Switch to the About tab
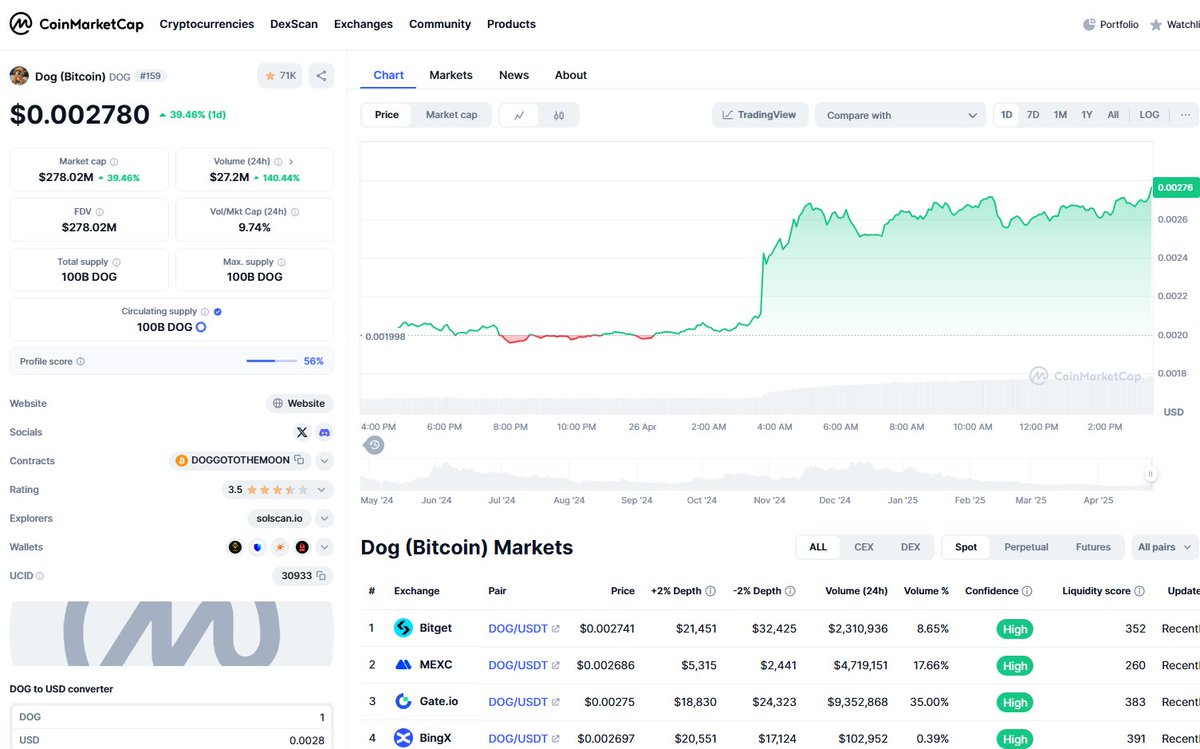The height and width of the screenshot is (749, 1200). tap(571, 75)
